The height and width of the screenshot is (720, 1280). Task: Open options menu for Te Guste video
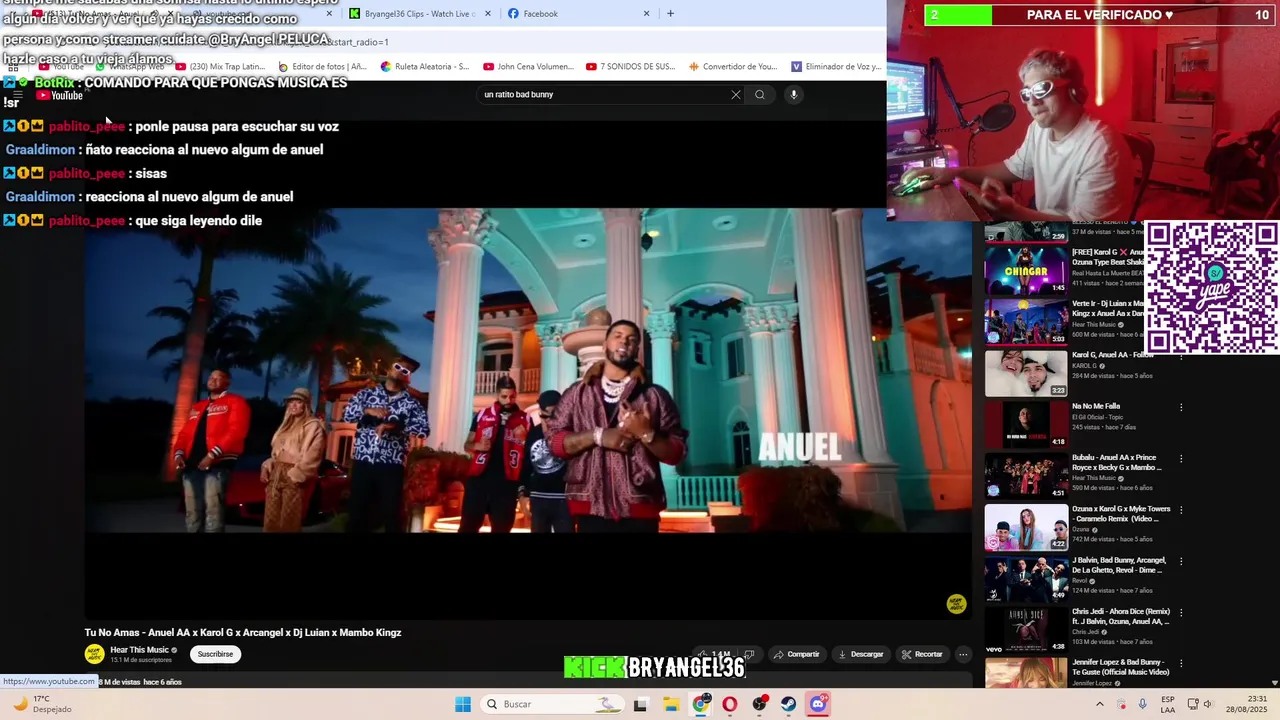click(x=1181, y=663)
